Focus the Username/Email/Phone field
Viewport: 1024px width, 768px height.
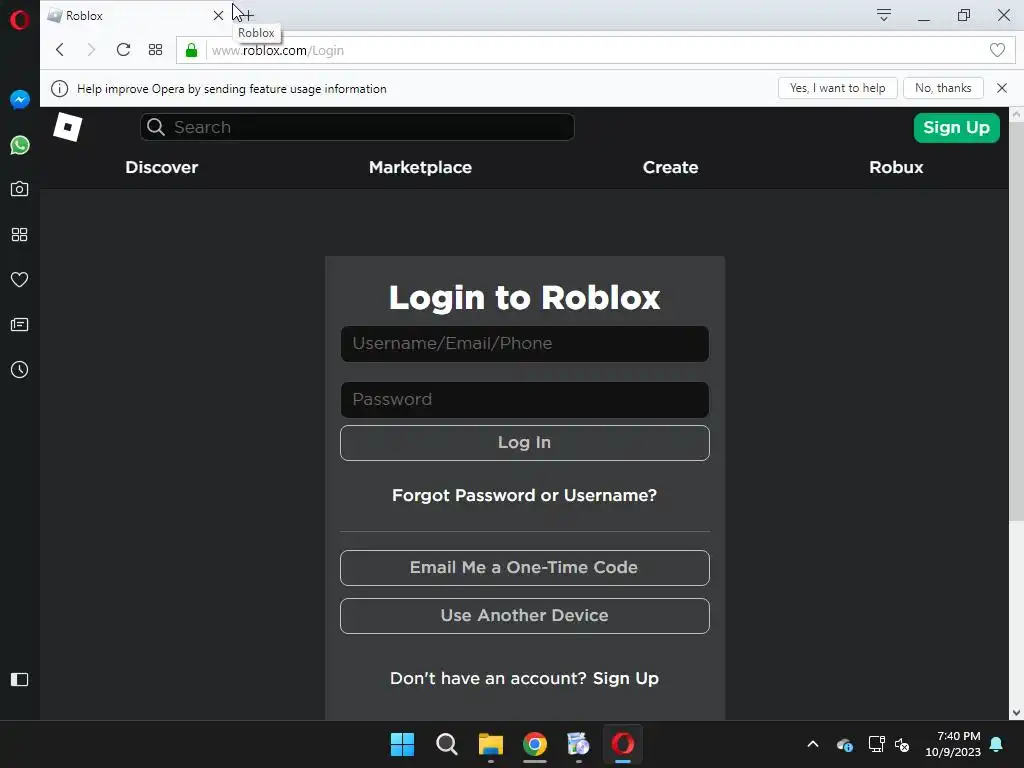(524, 344)
